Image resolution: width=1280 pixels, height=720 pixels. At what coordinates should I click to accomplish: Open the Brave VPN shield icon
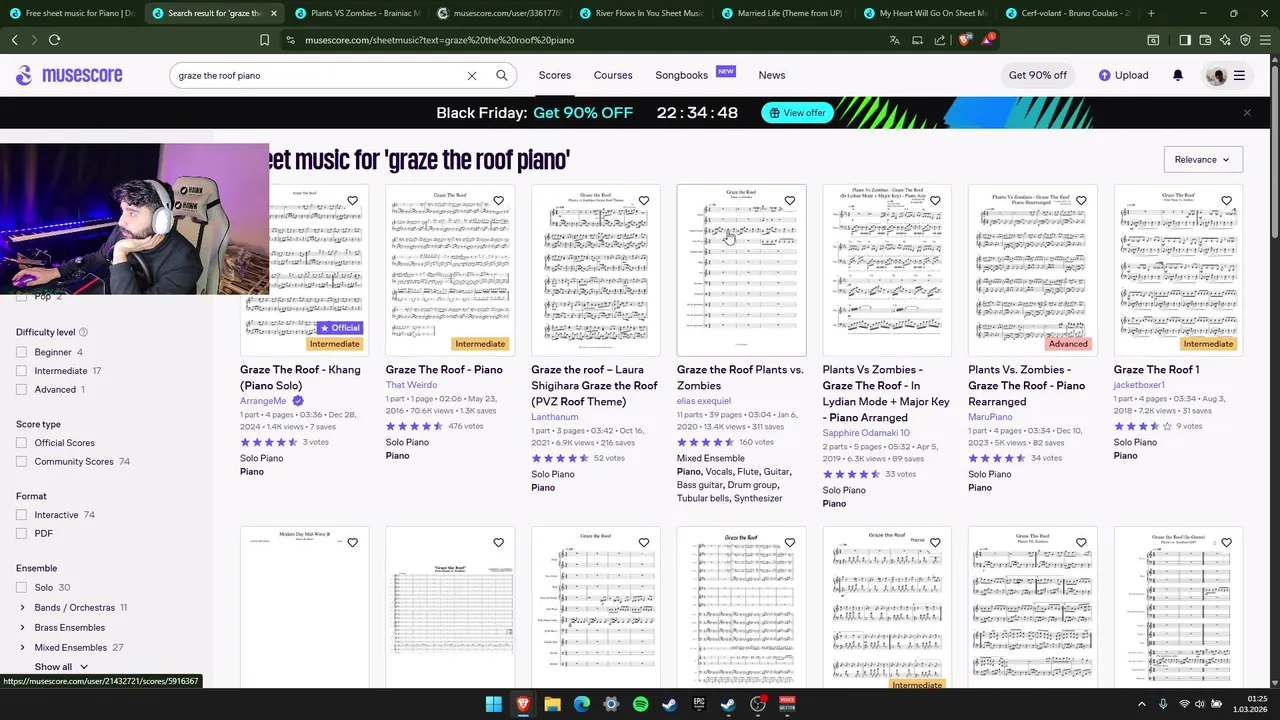click(1245, 40)
